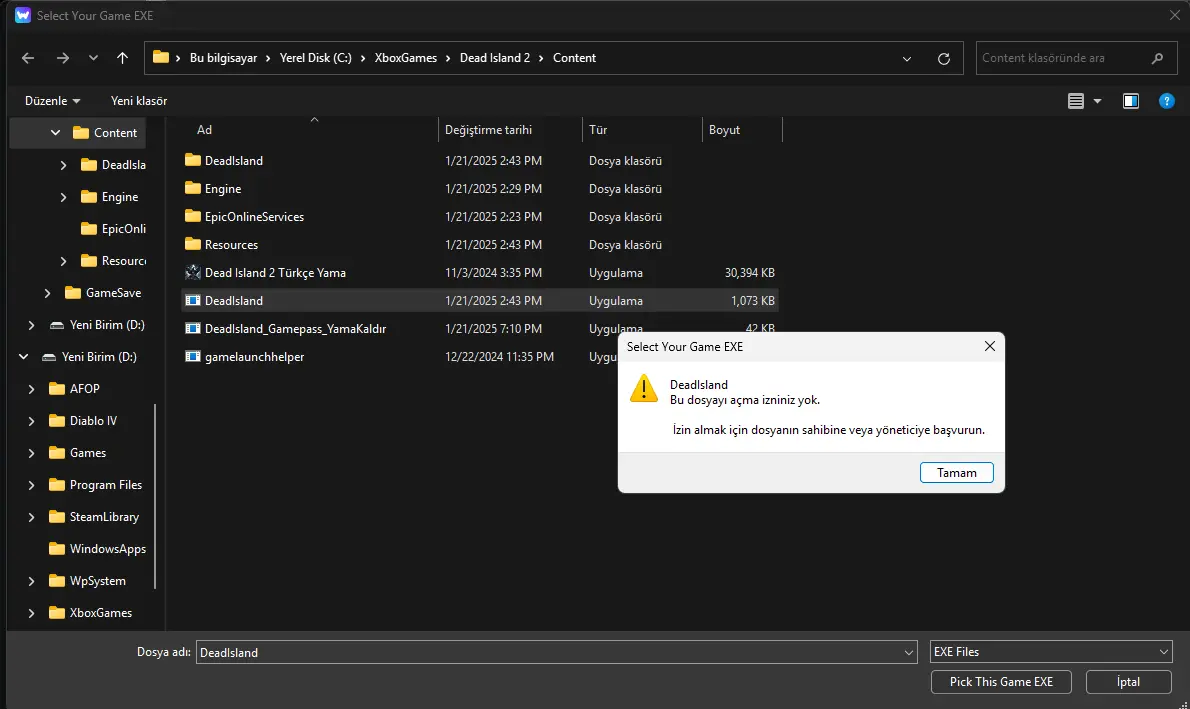Refresh the Content folder view

coord(943,58)
